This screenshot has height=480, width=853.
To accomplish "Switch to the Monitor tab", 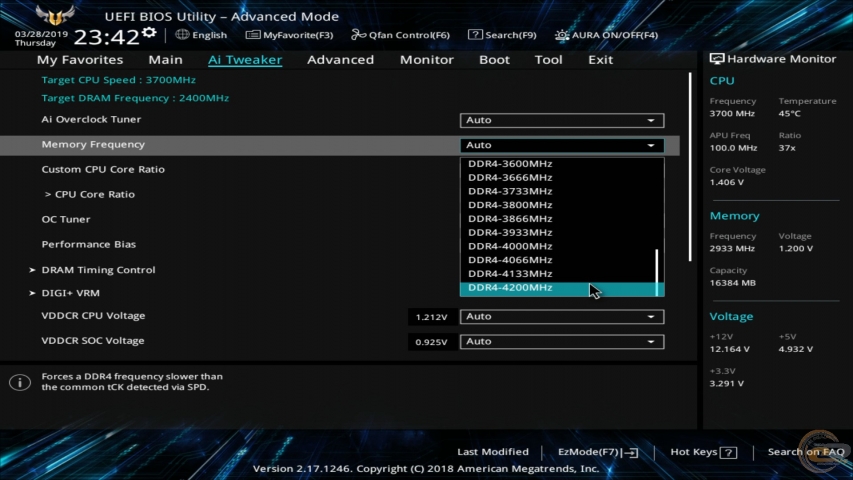I will [427, 60].
